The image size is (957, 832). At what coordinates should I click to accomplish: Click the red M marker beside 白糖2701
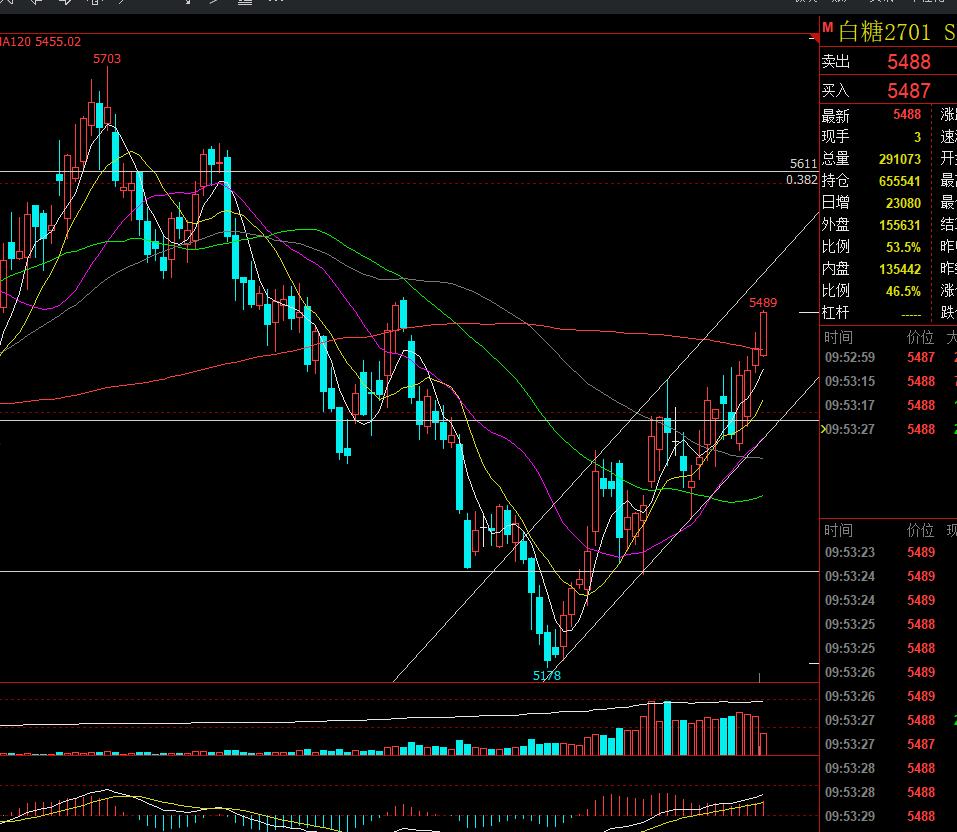tap(828, 27)
